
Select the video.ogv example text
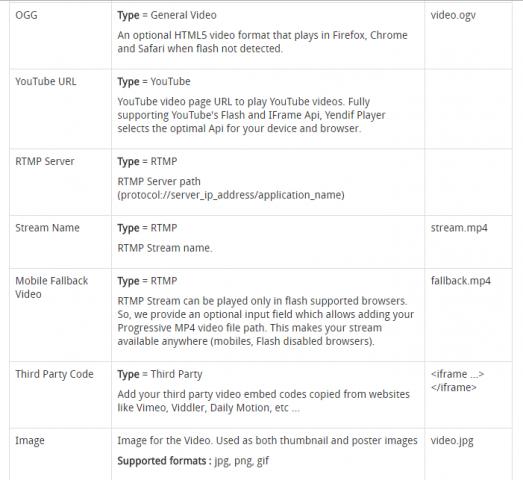(x=453, y=15)
